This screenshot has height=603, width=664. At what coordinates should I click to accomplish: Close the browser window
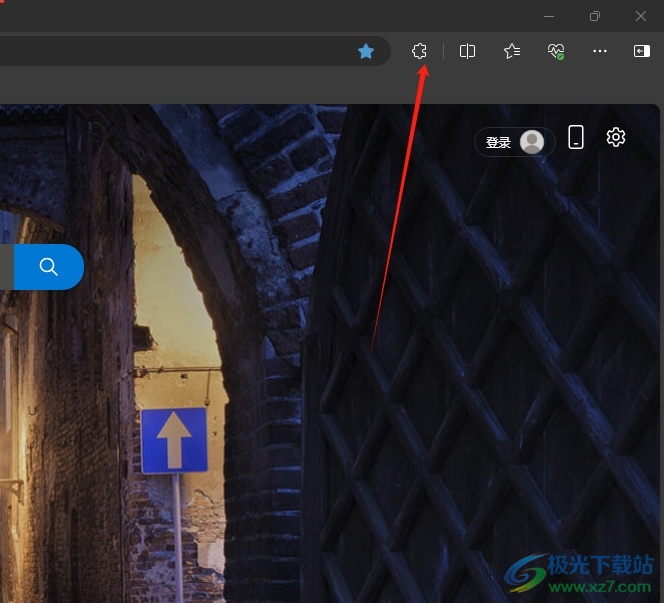(641, 17)
